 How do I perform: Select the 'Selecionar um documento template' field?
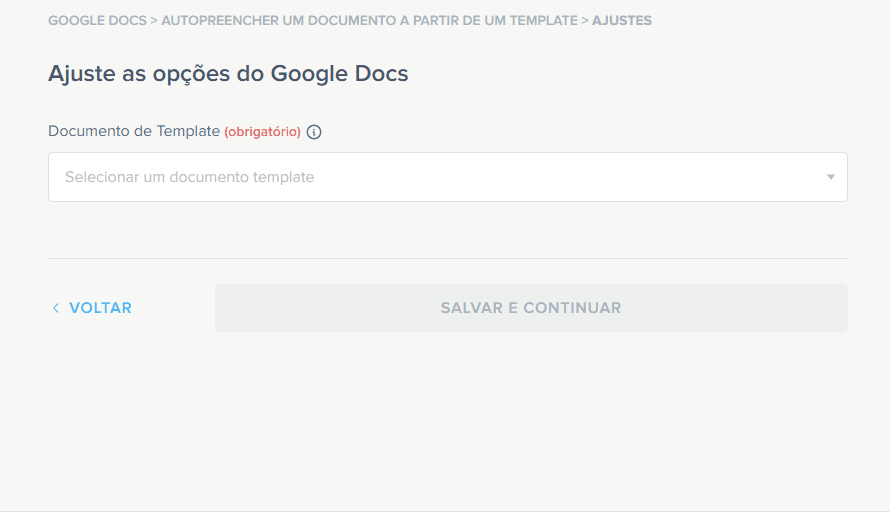click(448, 177)
